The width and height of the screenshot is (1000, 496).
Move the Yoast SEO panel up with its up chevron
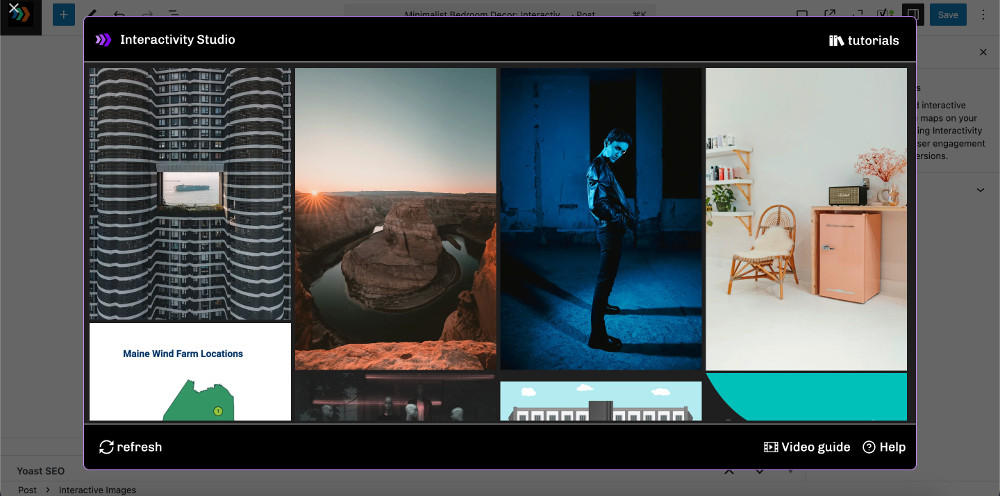pyautogui.click(x=729, y=472)
